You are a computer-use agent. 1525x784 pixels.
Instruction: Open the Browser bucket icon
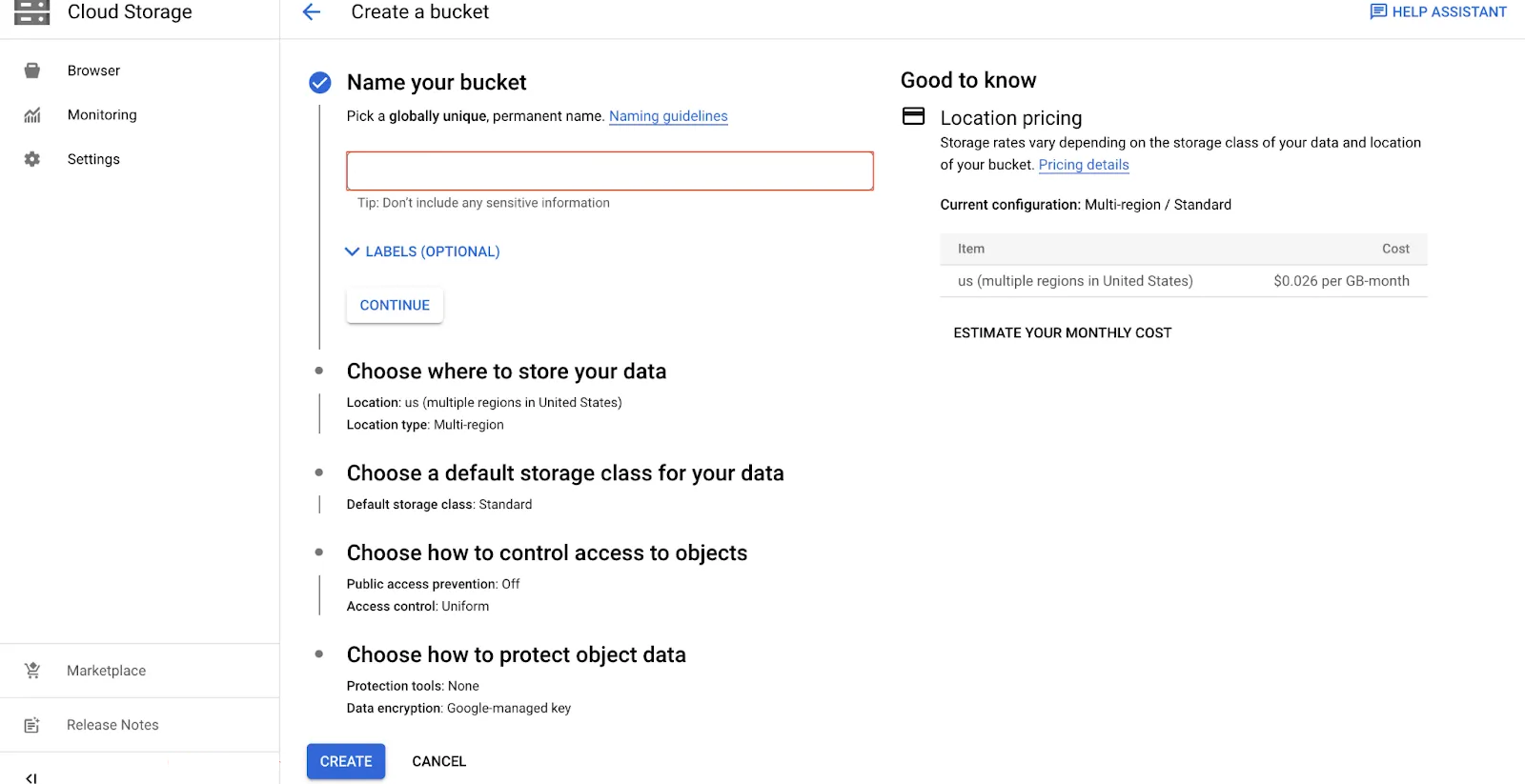(x=32, y=70)
